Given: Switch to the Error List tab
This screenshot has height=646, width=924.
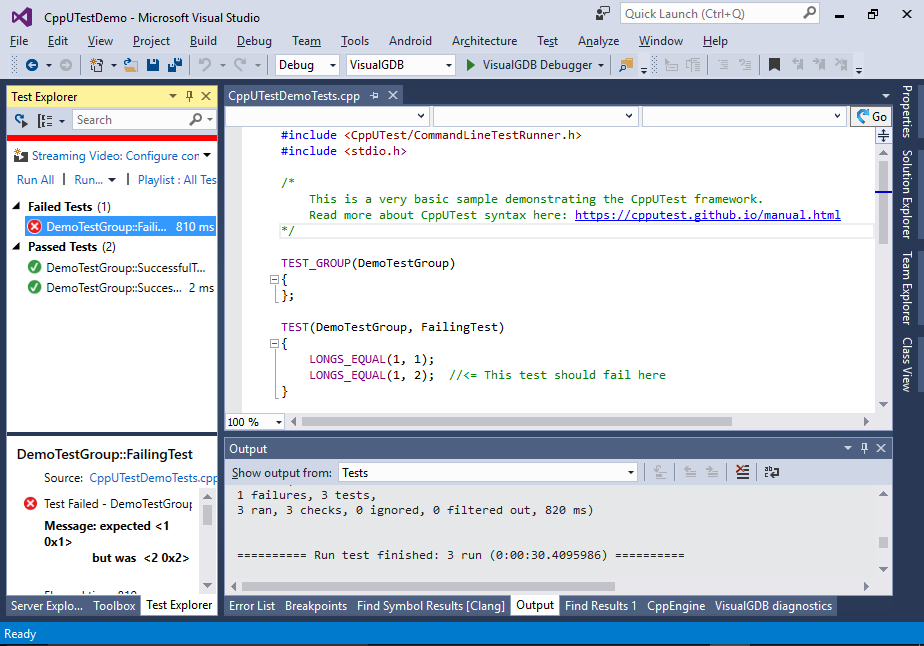Looking at the screenshot, I should (x=252, y=606).
